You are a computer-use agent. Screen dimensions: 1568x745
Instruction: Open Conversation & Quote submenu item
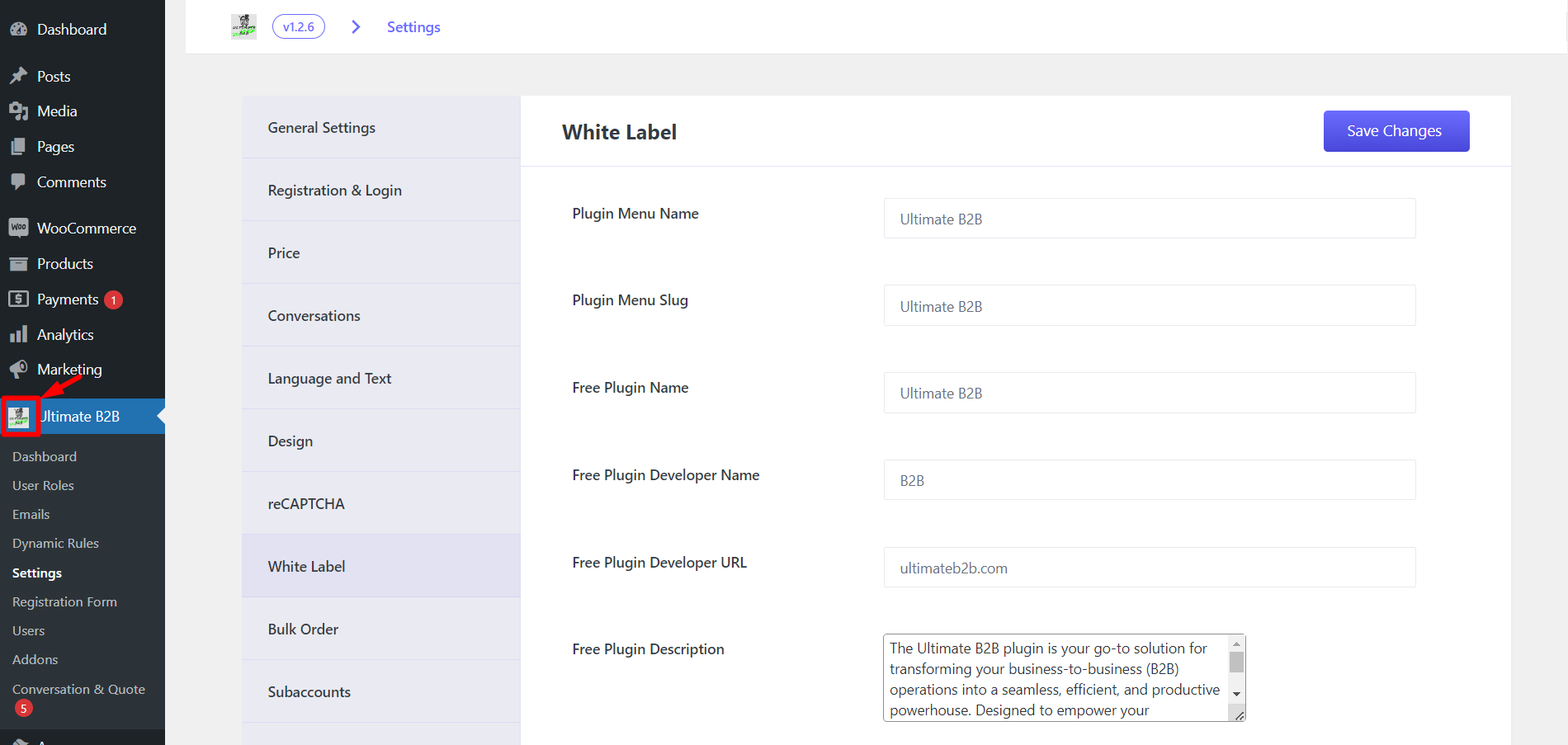(x=78, y=689)
